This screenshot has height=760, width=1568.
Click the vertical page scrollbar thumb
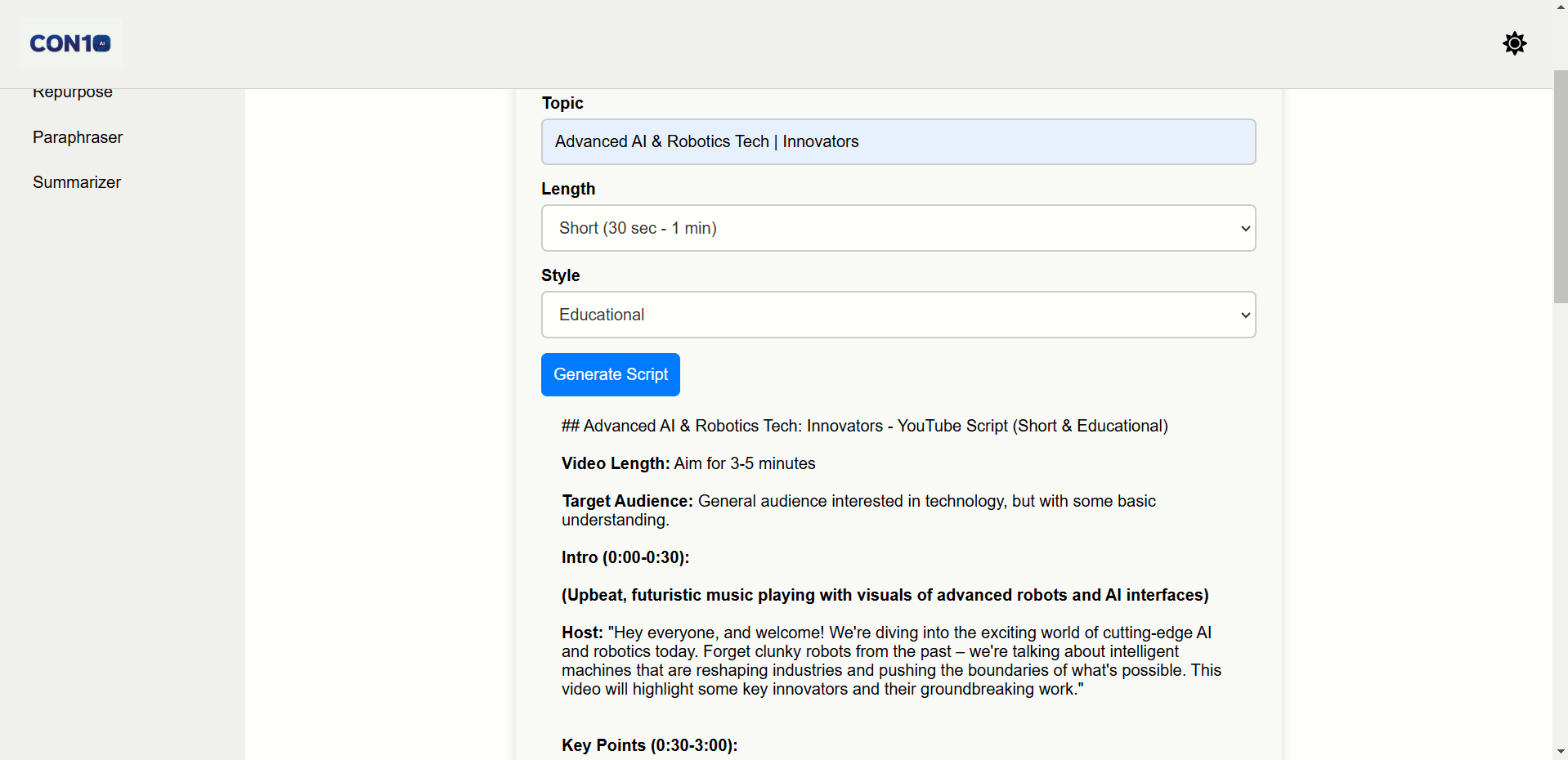[1560, 186]
